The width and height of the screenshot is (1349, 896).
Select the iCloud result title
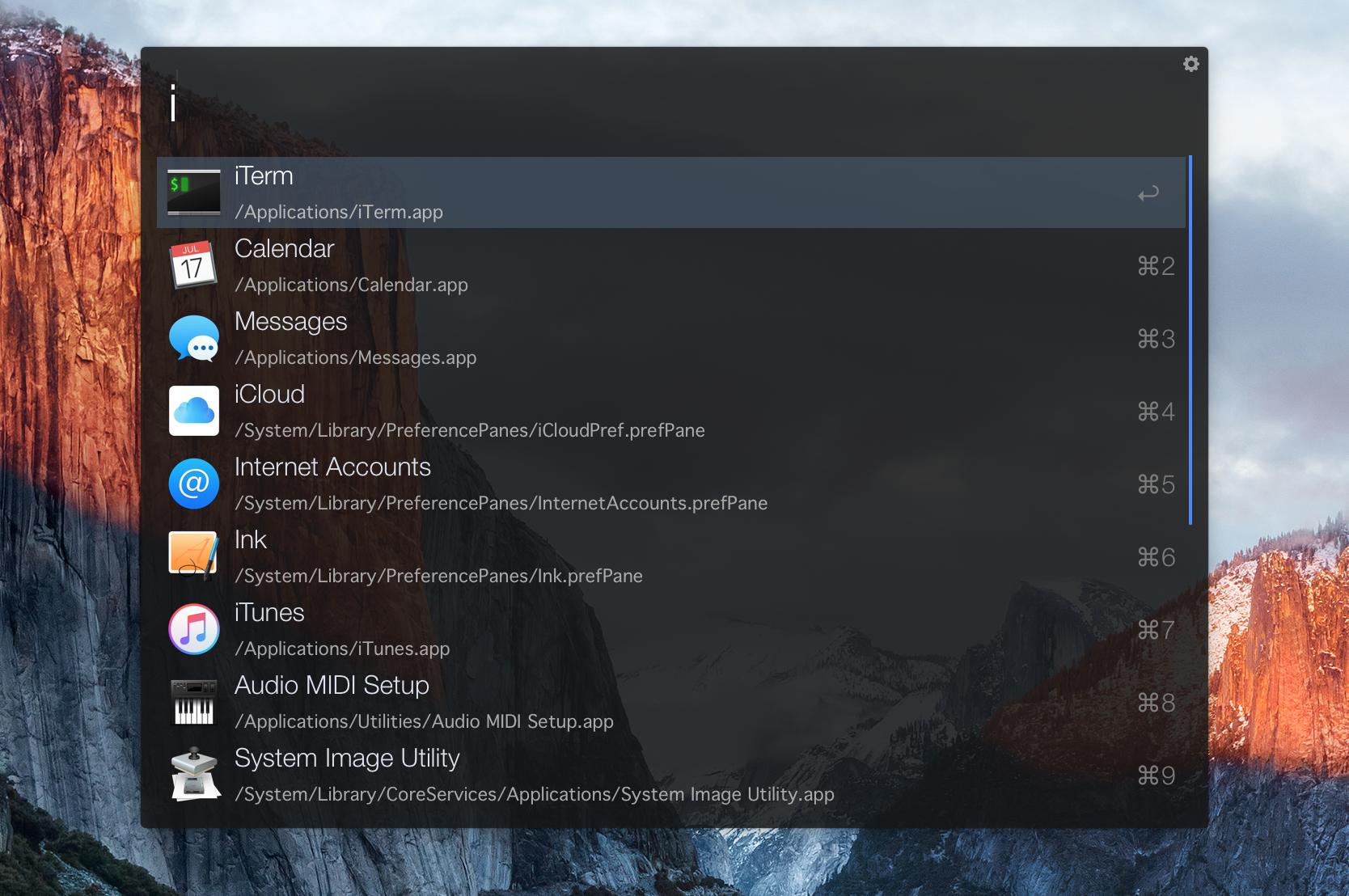pyautogui.click(x=269, y=394)
